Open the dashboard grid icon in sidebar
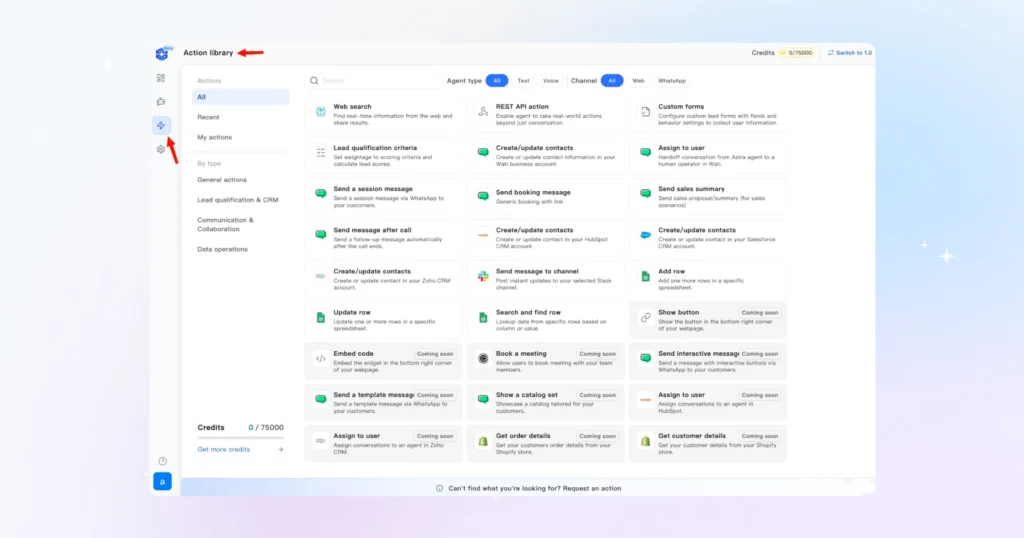This screenshot has height=538, width=1024. pyautogui.click(x=161, y=78)
